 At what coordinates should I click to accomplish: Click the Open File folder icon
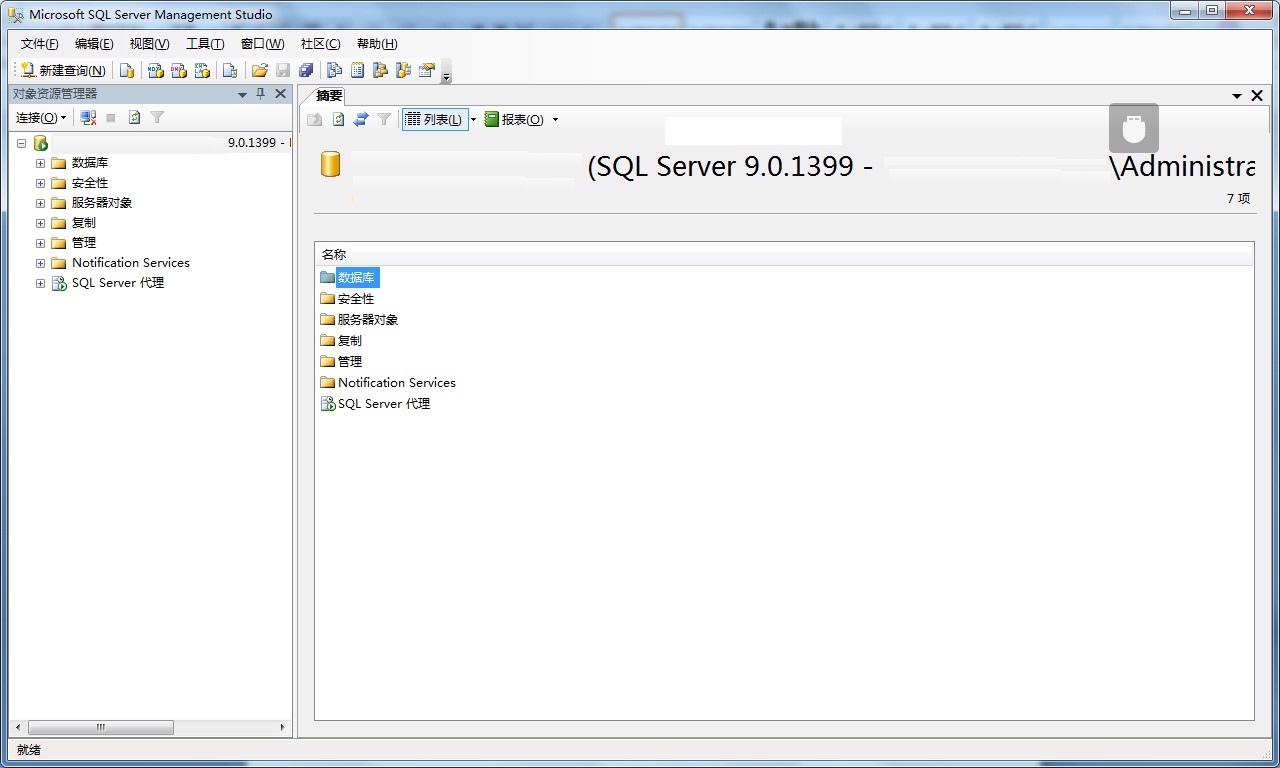point(260,70)
